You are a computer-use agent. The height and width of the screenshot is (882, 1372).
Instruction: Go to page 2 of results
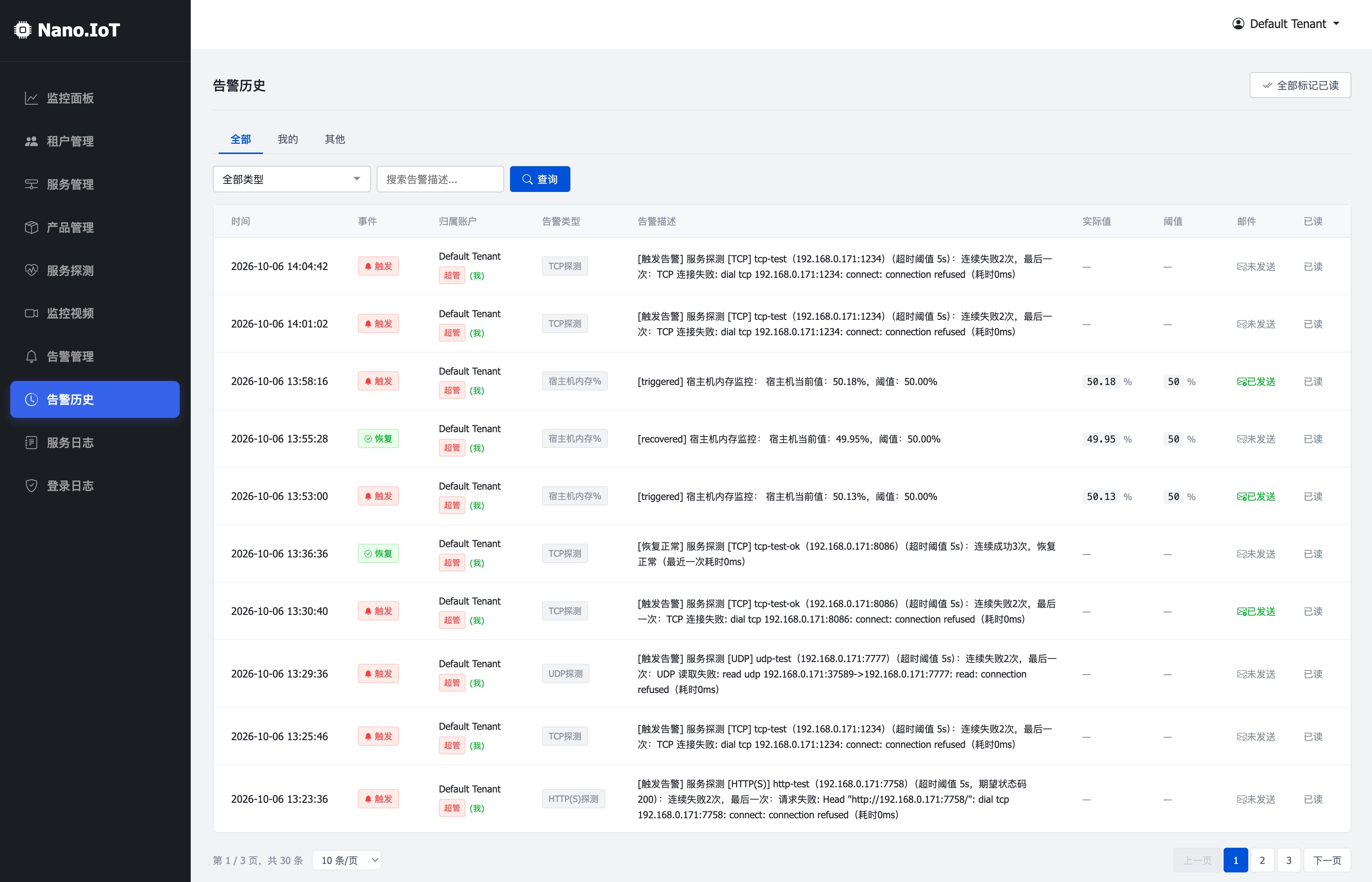[1262, 860]
